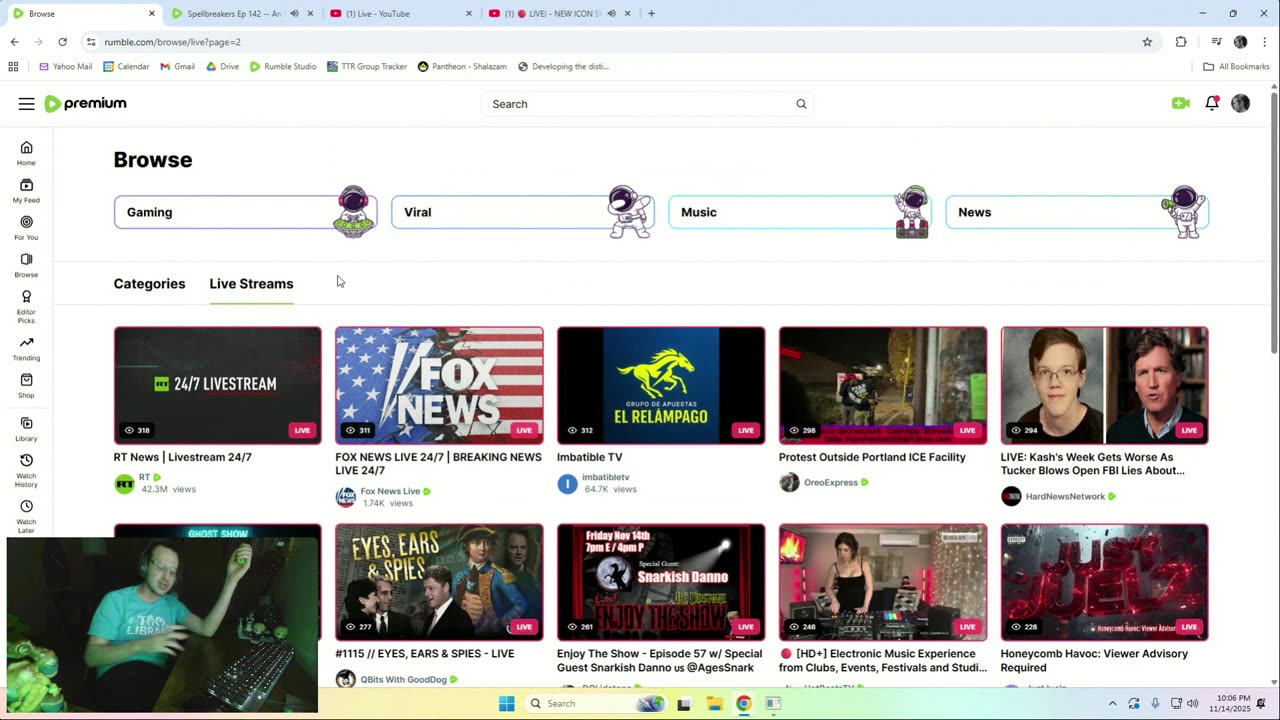The width and height of the screenshot is (1280, 720).
Task: Click the Rumble premium logo
Action: tap(86, 104)
